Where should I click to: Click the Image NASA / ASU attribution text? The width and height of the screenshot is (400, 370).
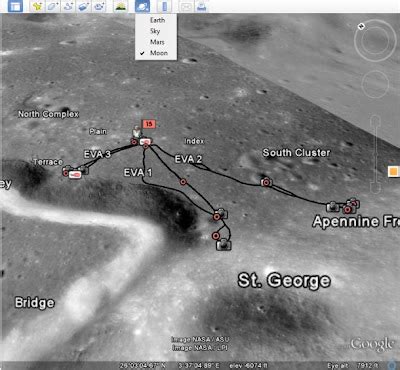(x=200, y=339)
